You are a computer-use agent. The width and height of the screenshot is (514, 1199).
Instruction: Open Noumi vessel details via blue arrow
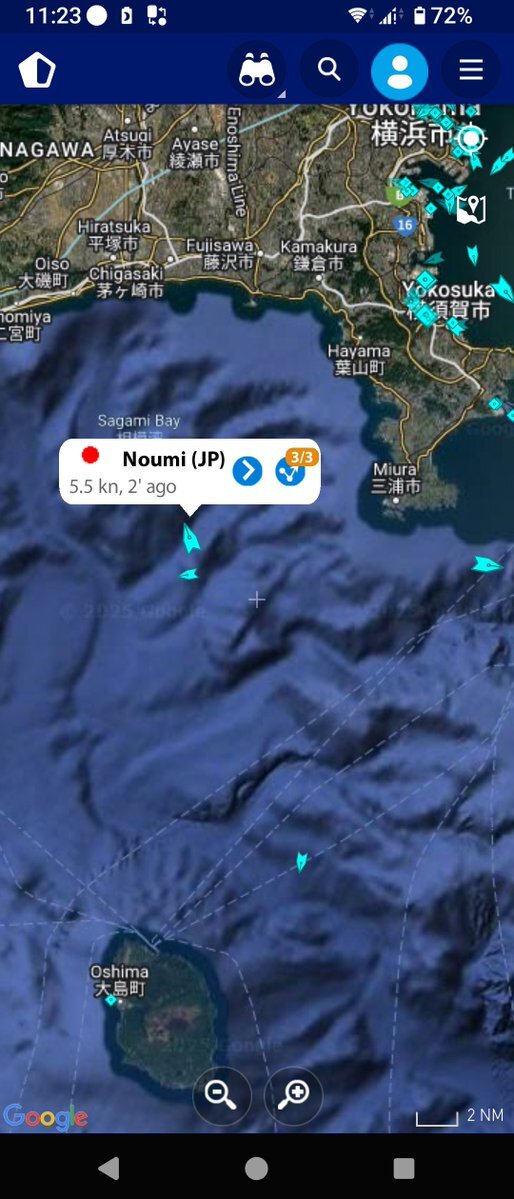coord(247,471)
